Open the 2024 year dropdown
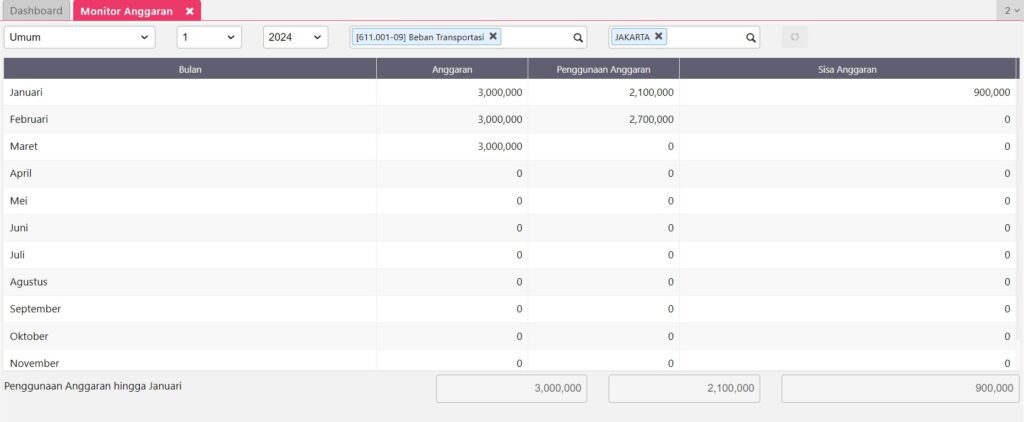The height and width of the screenshot is (422, 1024). tap(295, 37)
